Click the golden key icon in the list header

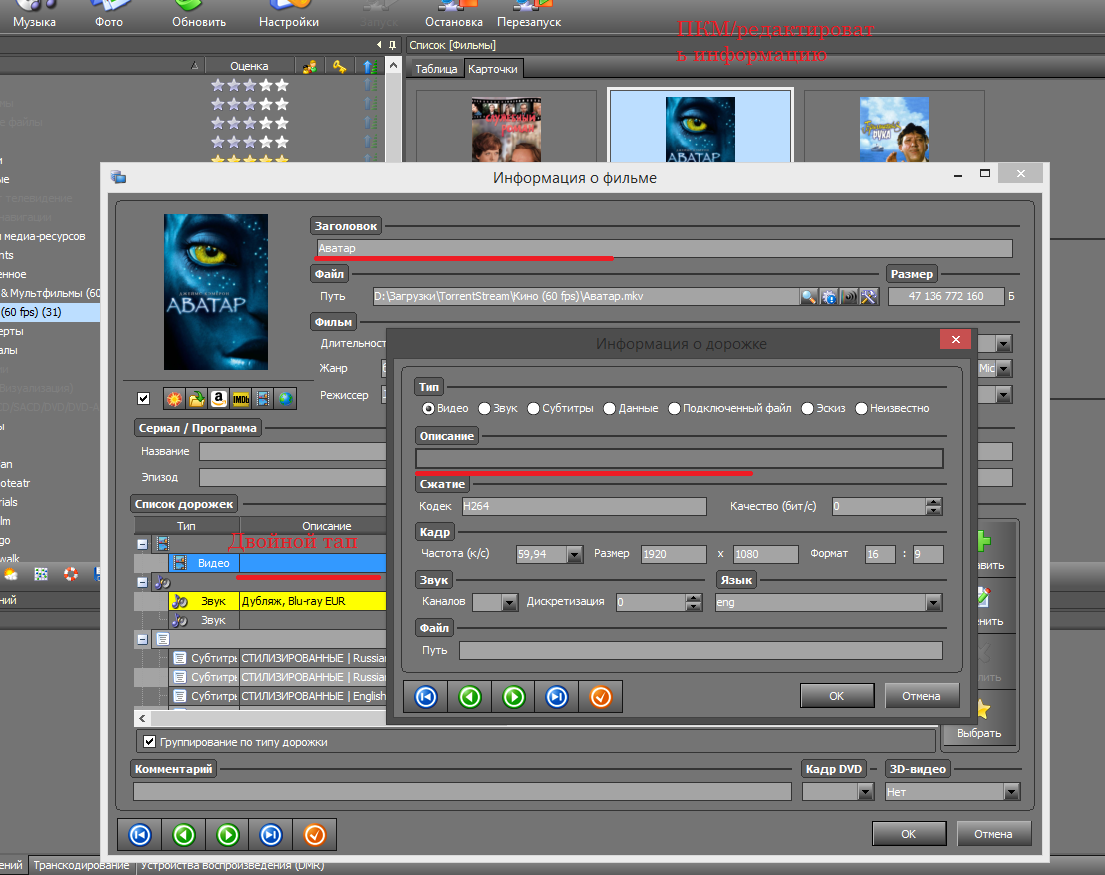[340, 66]
